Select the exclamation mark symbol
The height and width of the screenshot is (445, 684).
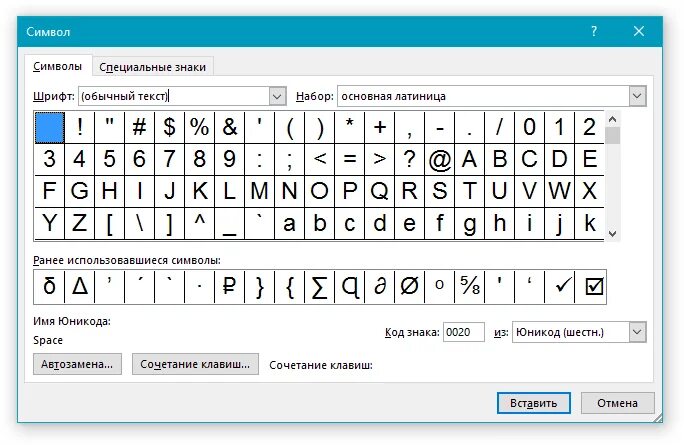coord(79,127)
